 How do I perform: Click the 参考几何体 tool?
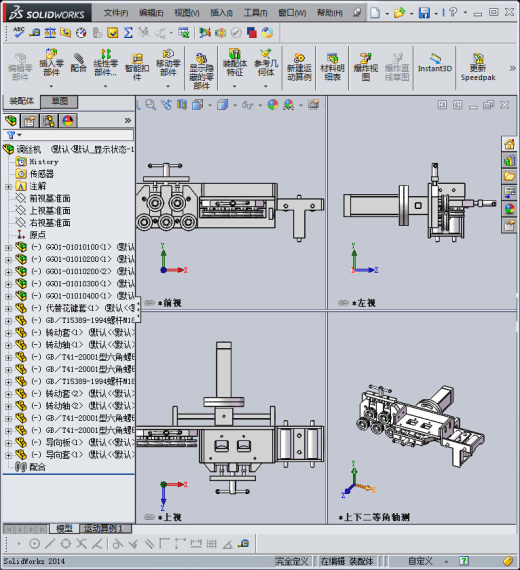266,62
